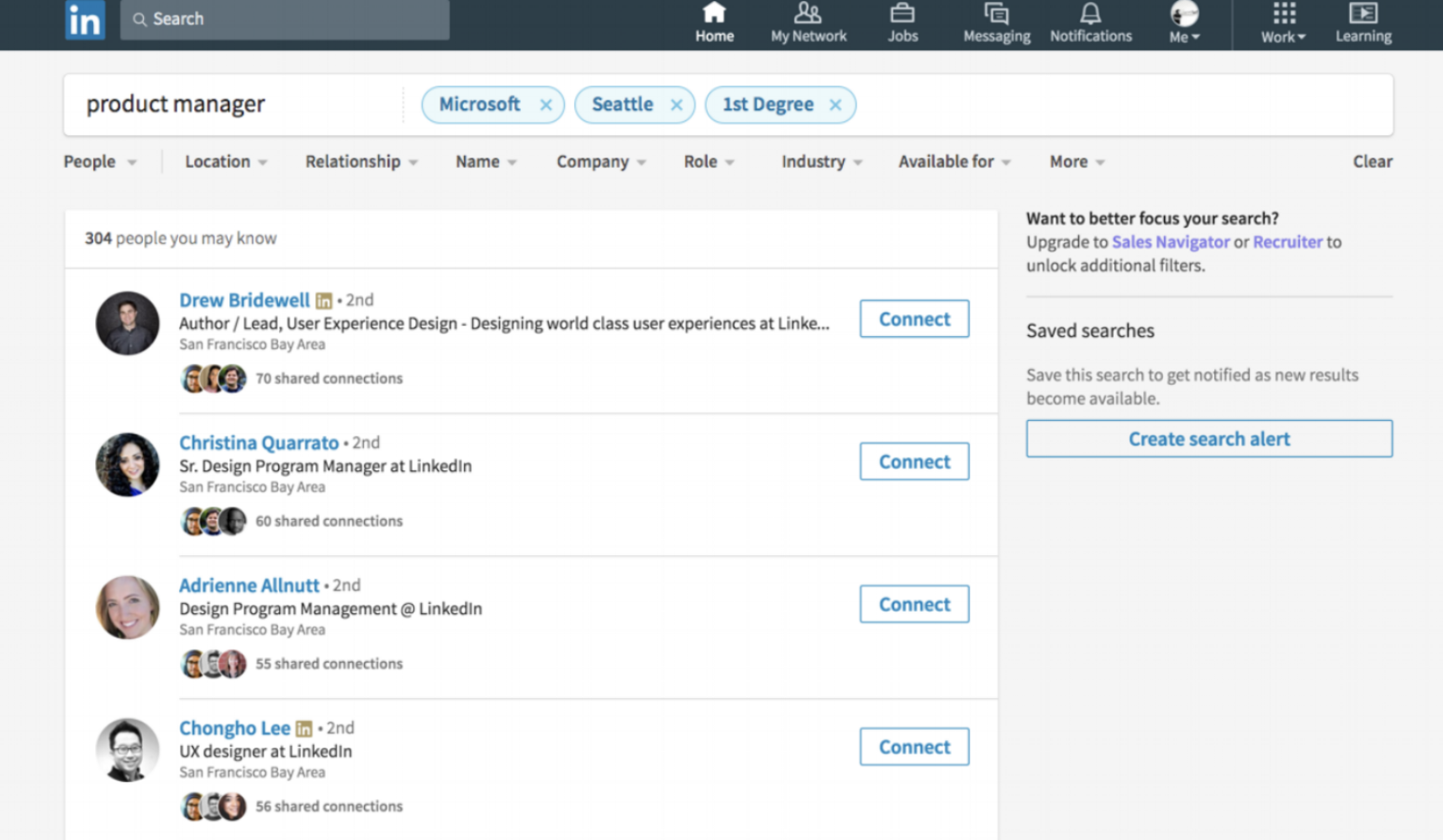Image resolution: width=1443 pixels, height=840 pixels.
Task: Expand the Industry filter dropdown
Action: coord(822,161)
